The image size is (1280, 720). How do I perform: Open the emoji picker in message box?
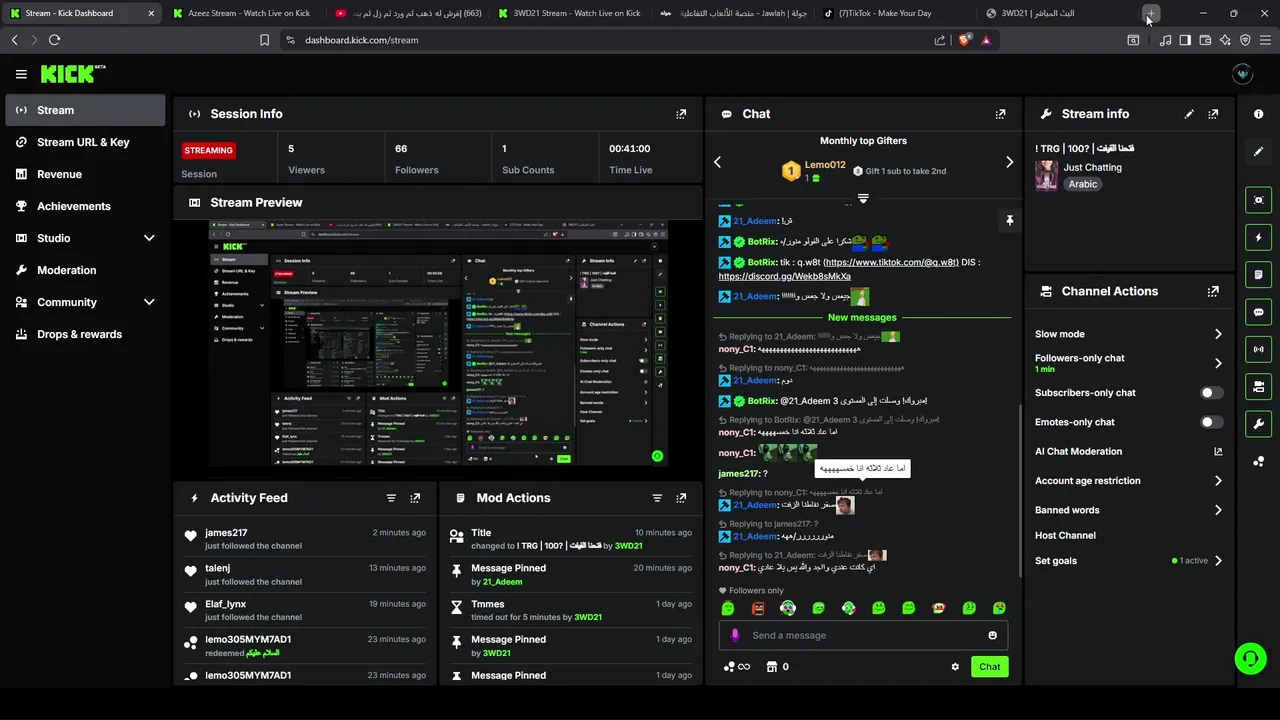(x=992, y=635)
